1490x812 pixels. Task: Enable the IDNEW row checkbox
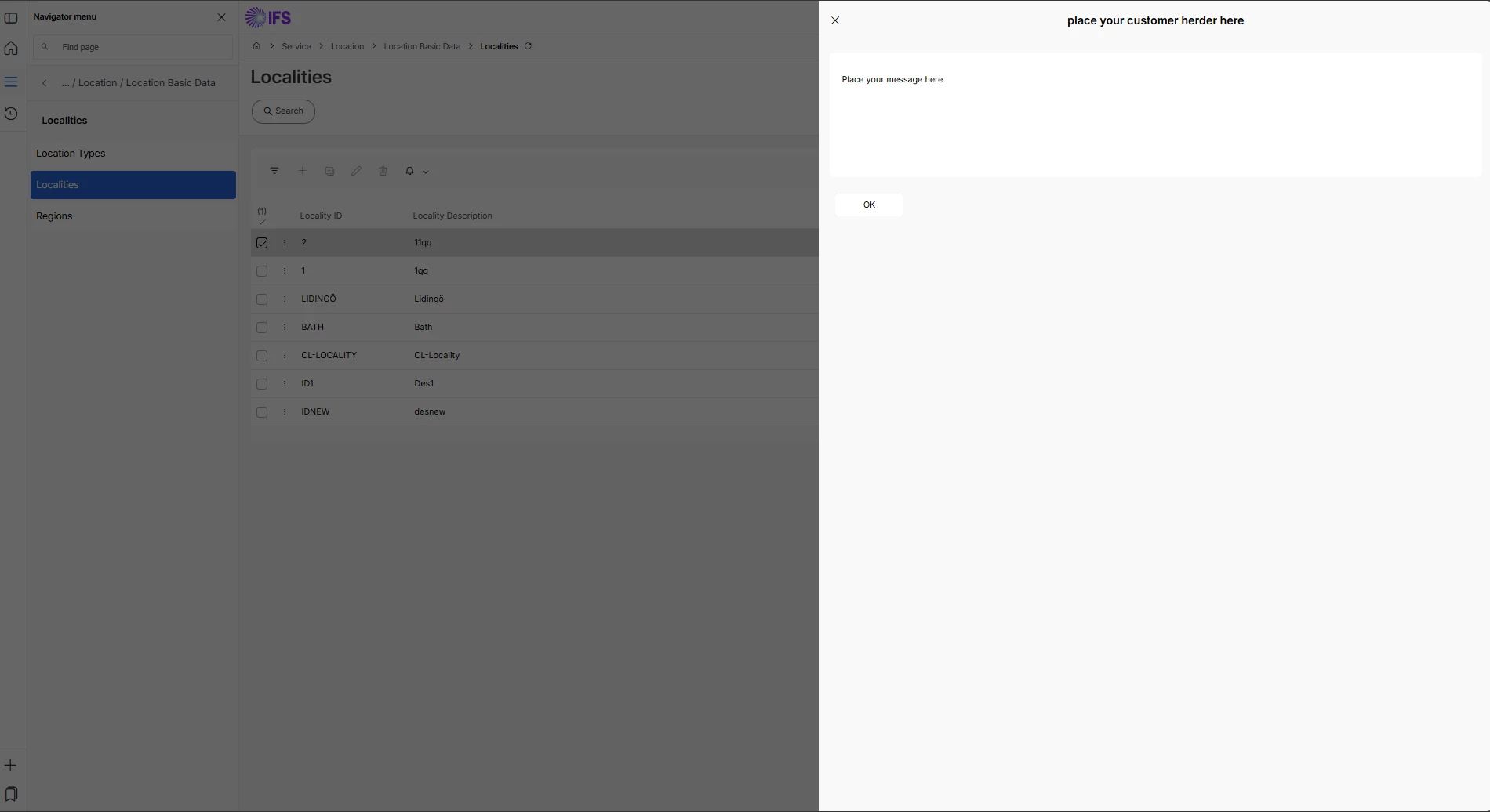click(262, 412)
